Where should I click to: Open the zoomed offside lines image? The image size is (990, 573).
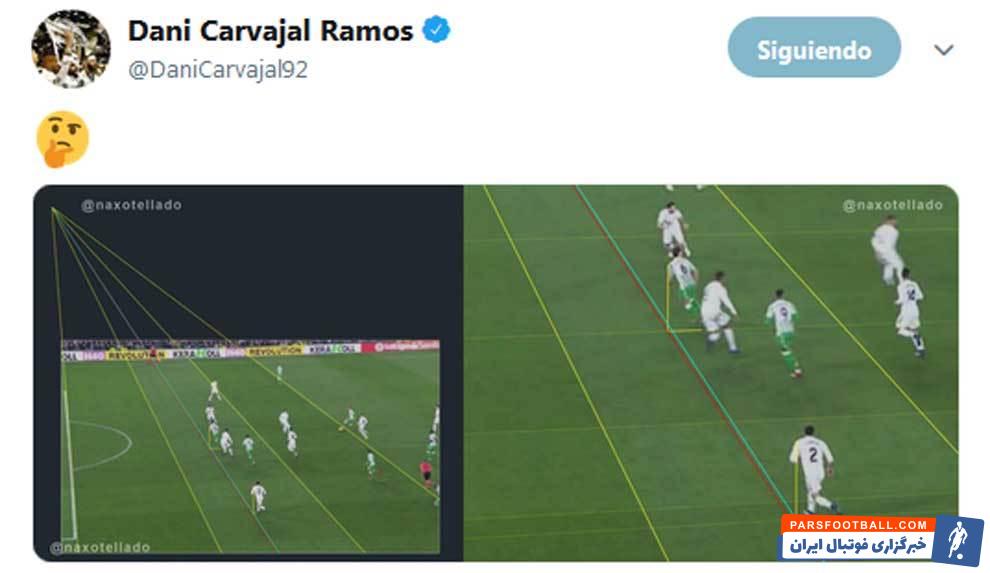(x=711, y=372)
